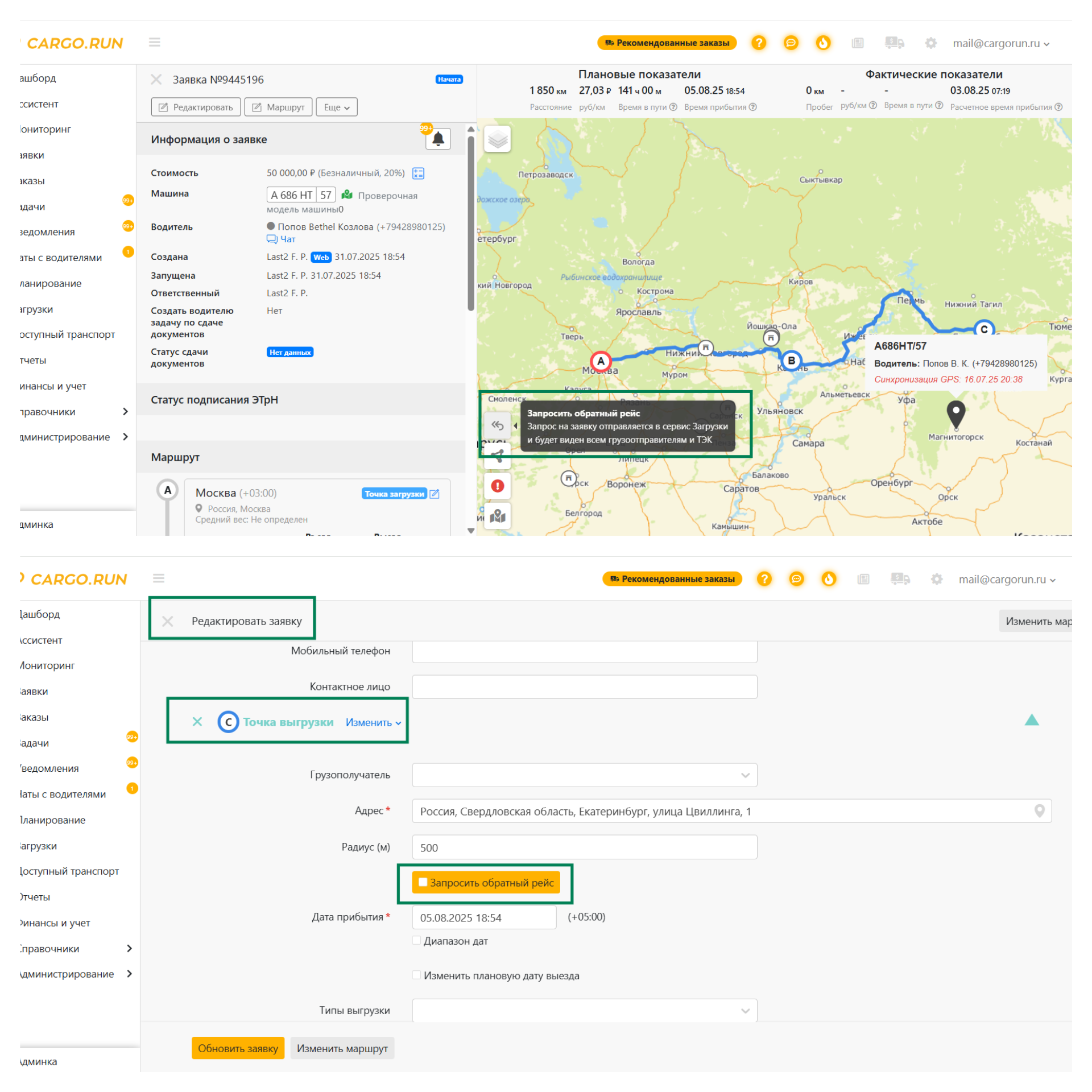The width and height of the screenshot is (1092, 1092).
Task: Open the Грузополучатель dropdown
Action: tap(584, 775)
